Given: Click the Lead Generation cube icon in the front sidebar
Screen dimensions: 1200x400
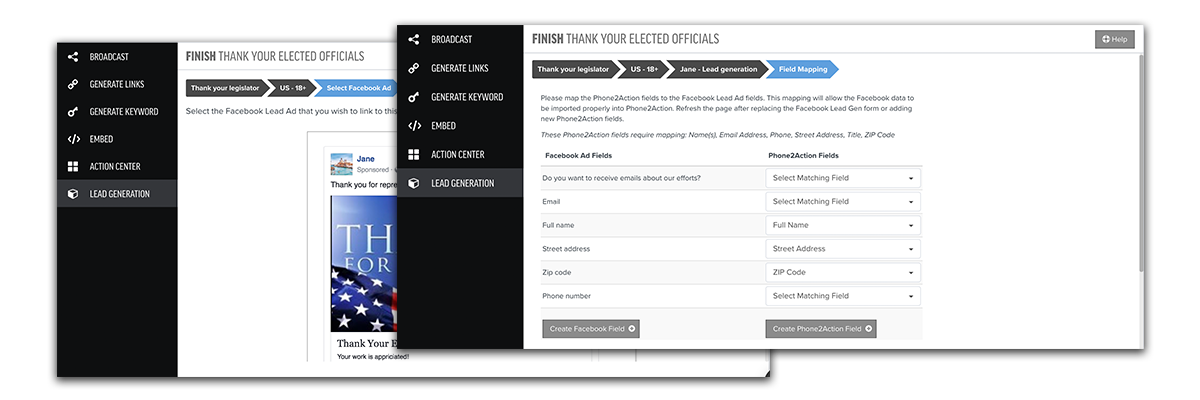Looking at the screenshot, I should tap(414, 183).
